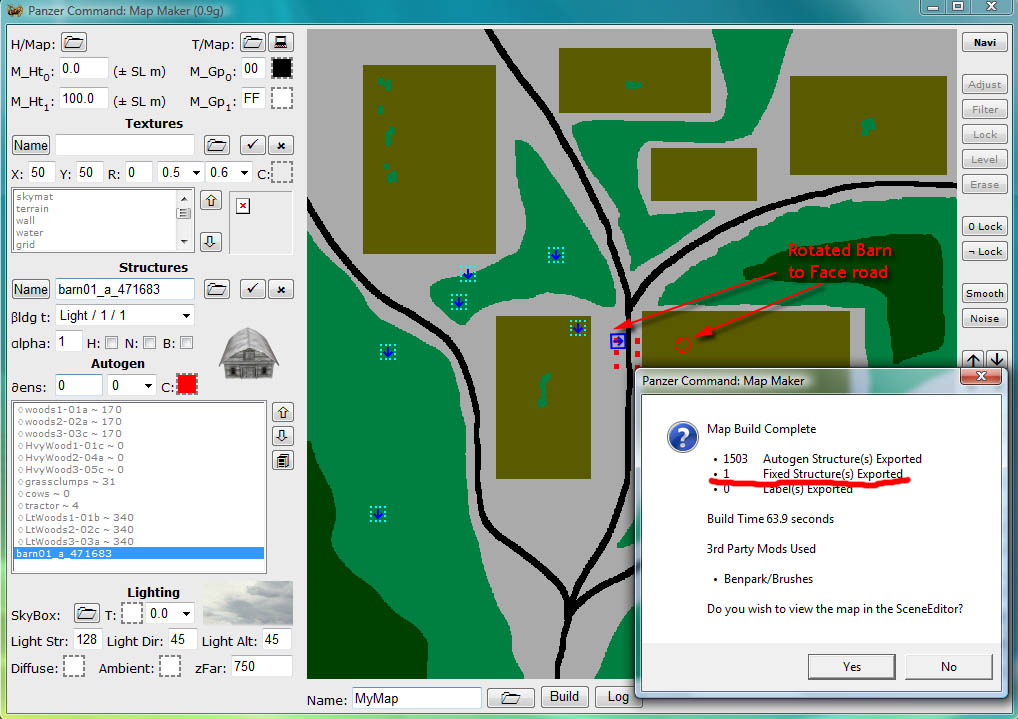Open the Autogen dens dropdown showing 0
Screen dimensions: 1018x719
[x=132, y=386]
